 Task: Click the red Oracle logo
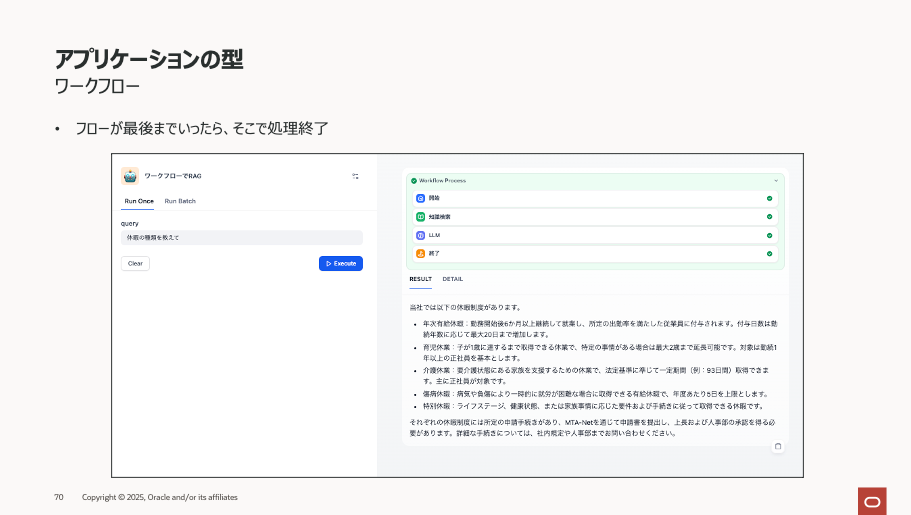[x=872, y=501]
